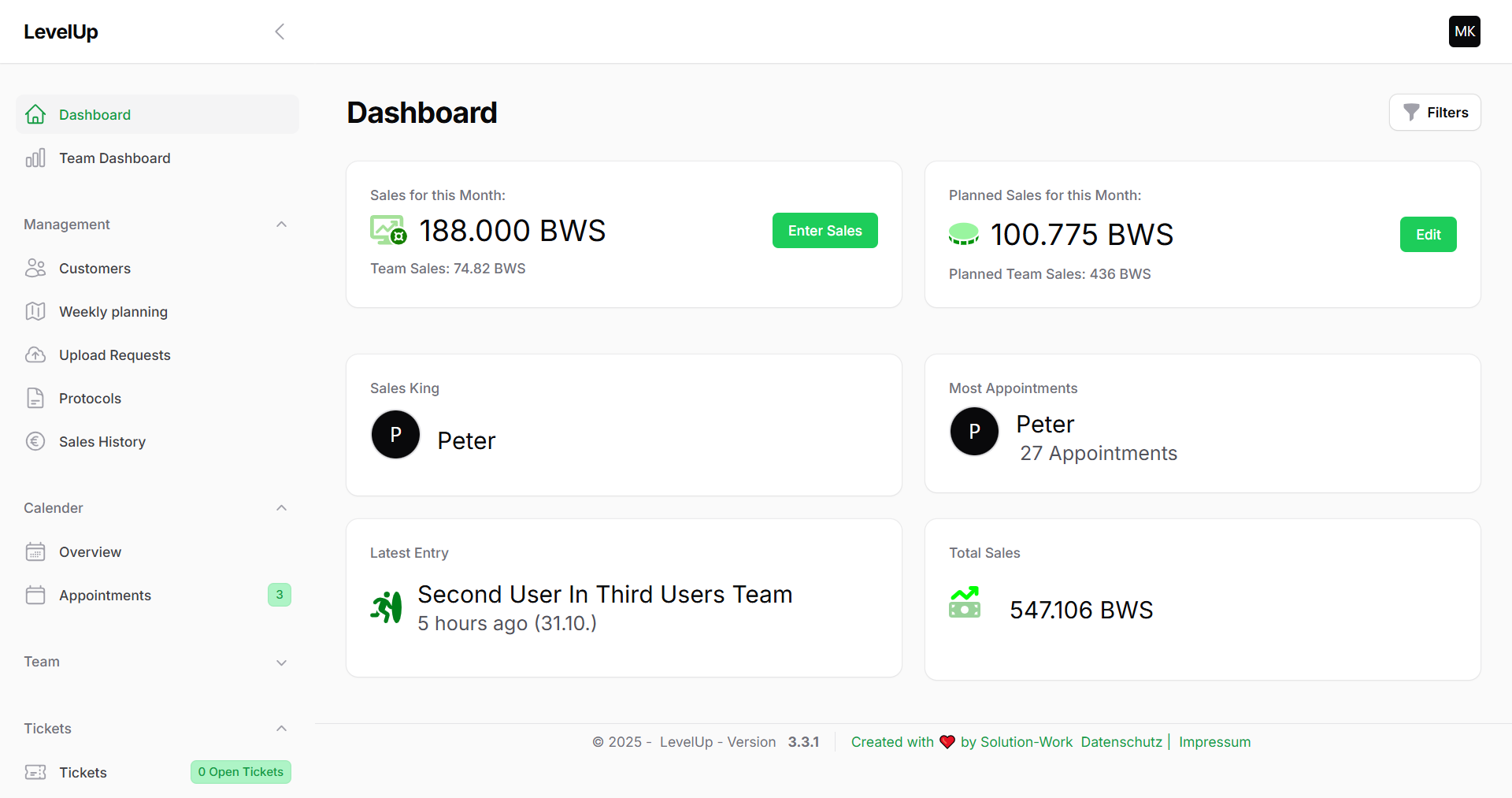The height and width of the screenshot is (798, 1512).
Task: Click the Customers people icon
Action: pyautogui.click(x=35, y=269)
